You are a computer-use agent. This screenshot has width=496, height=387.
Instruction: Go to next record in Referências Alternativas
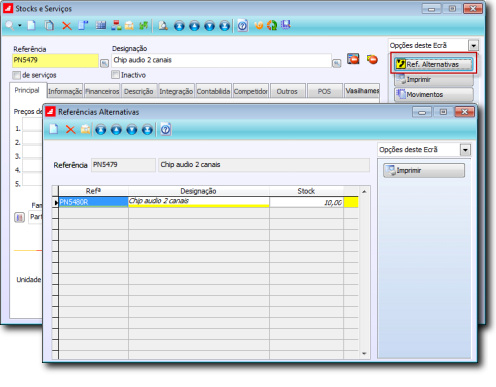pos(132,129)
